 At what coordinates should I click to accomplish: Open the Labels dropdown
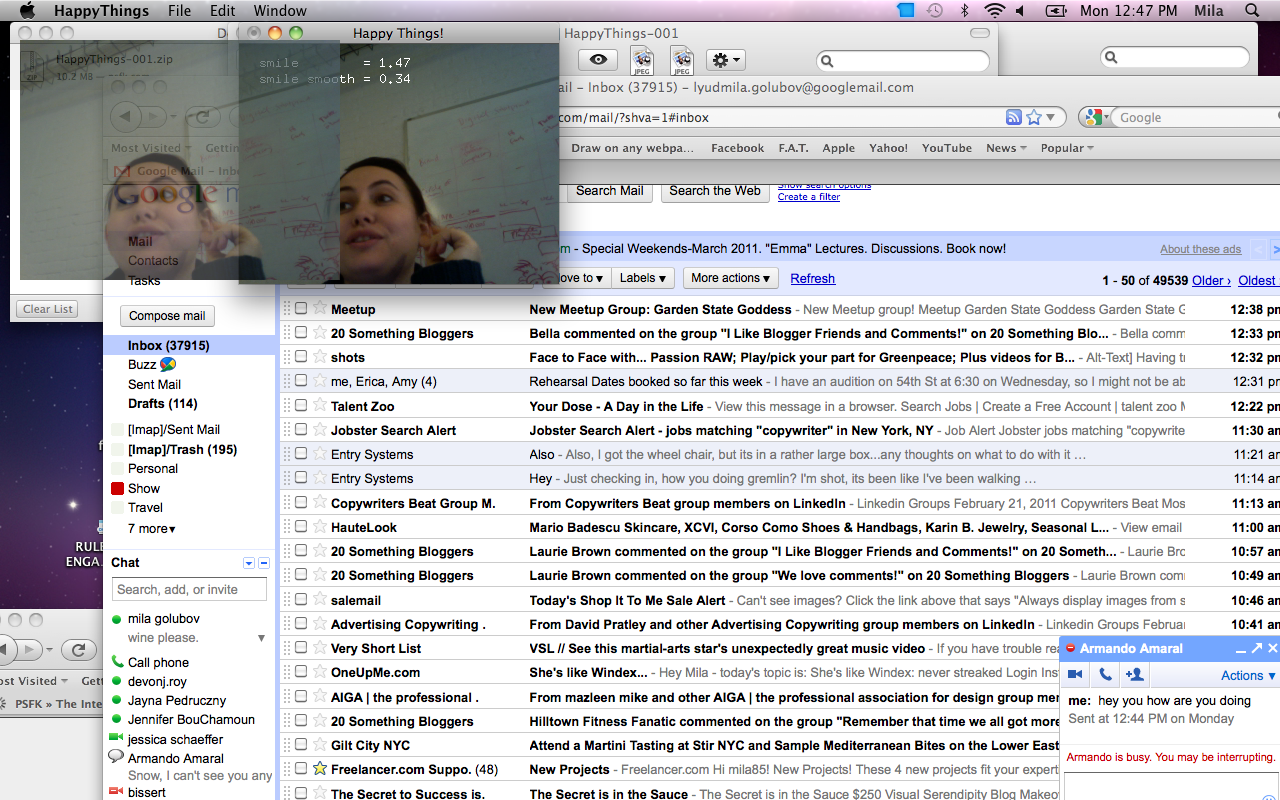pos(643,278)
